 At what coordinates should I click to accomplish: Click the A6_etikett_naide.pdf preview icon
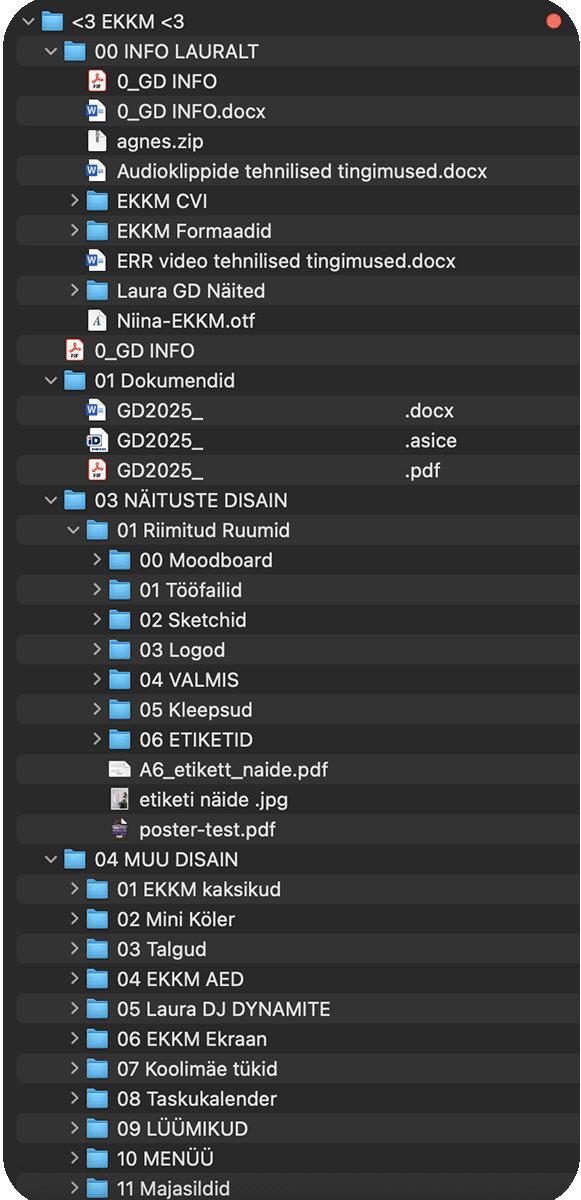[119, 769]
